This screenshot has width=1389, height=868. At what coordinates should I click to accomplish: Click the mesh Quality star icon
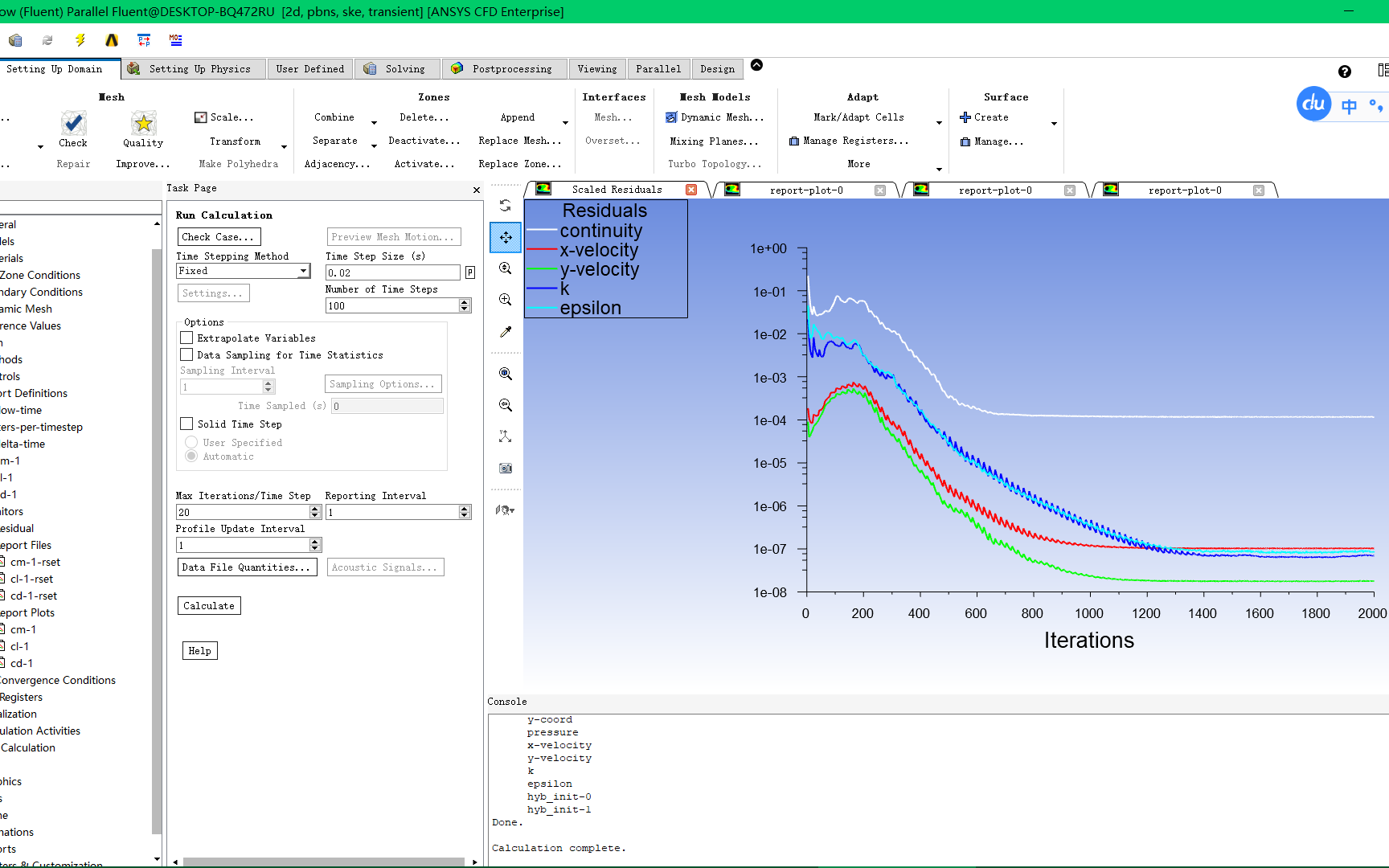point(143,123)
